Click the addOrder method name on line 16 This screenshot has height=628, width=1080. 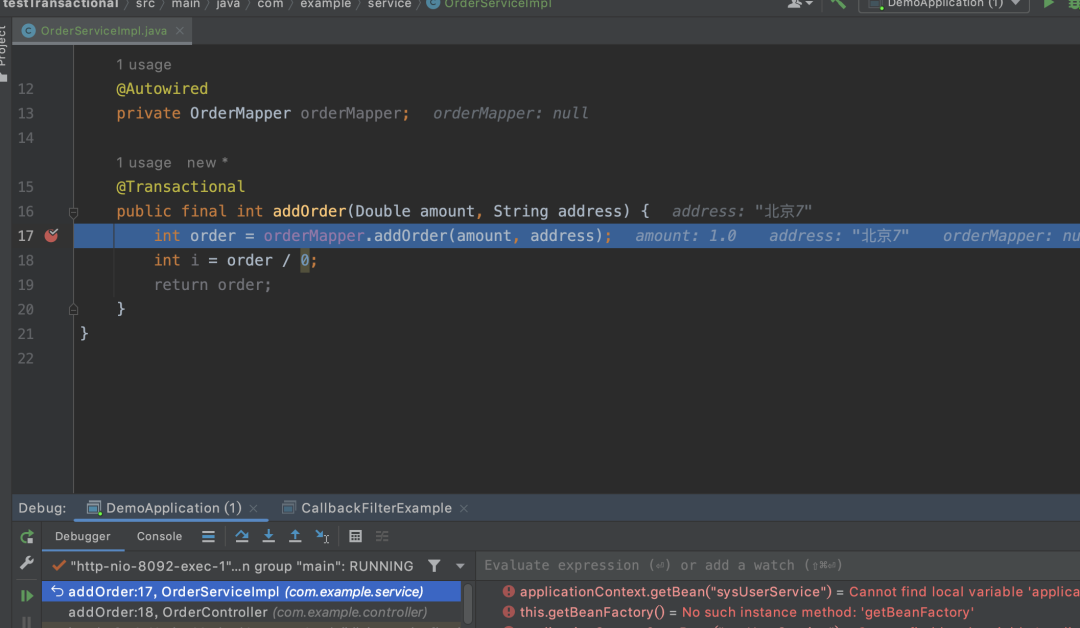point(309,211)
